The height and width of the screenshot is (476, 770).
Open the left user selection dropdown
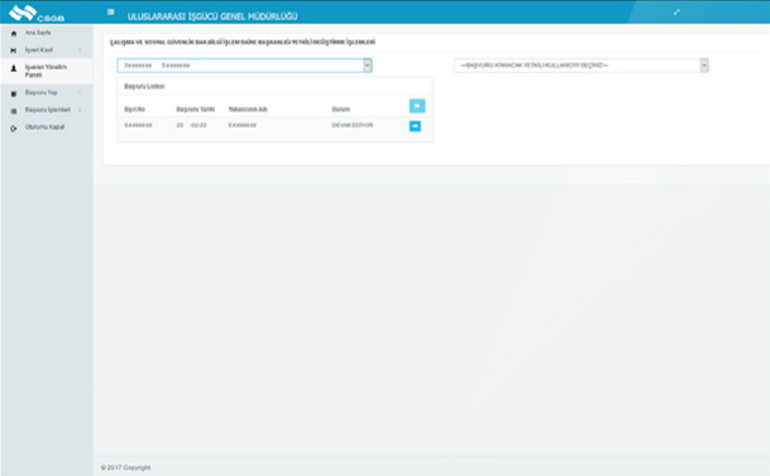[x=244, y=65]
